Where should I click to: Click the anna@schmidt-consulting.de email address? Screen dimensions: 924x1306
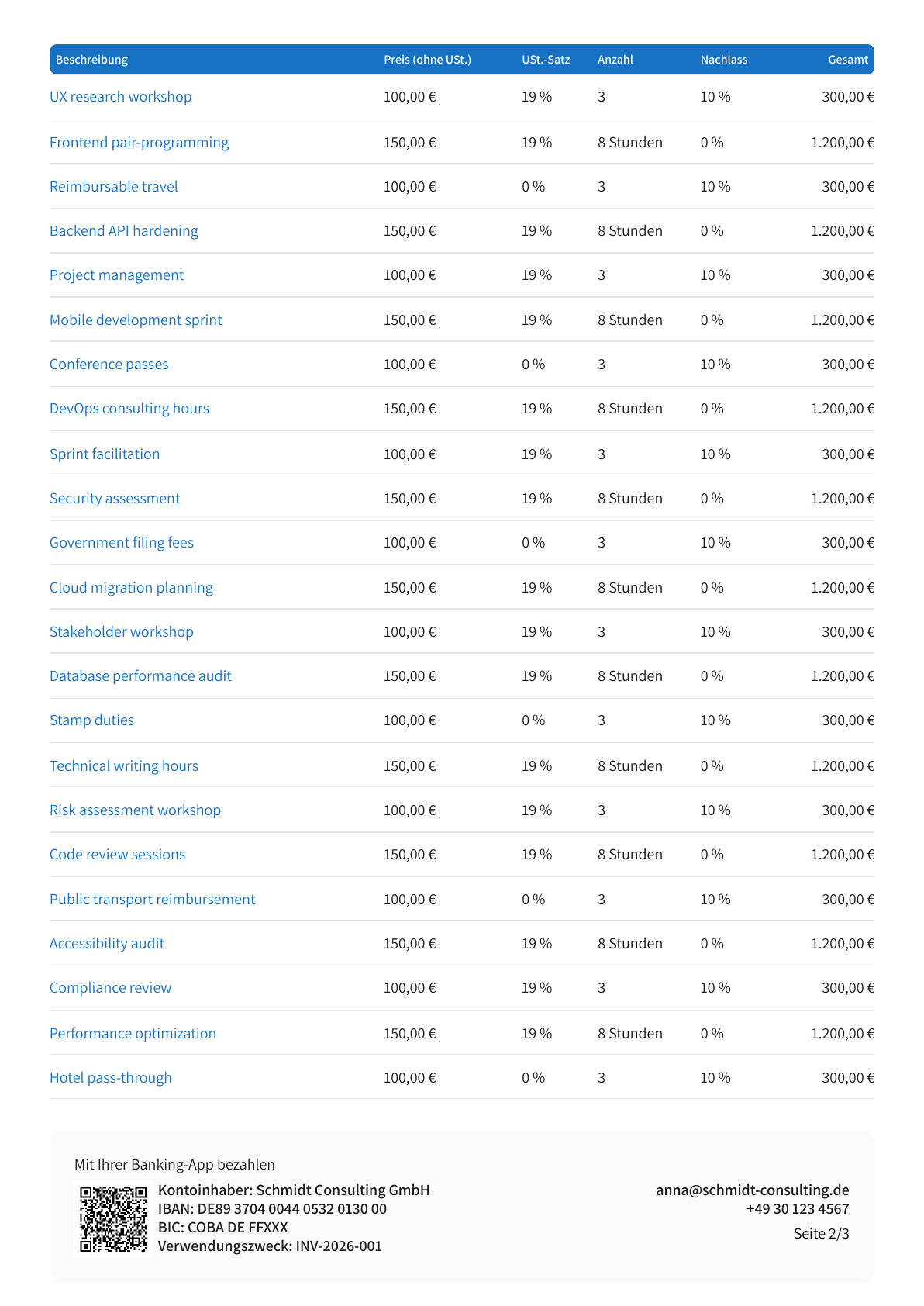pos(753,1190)
